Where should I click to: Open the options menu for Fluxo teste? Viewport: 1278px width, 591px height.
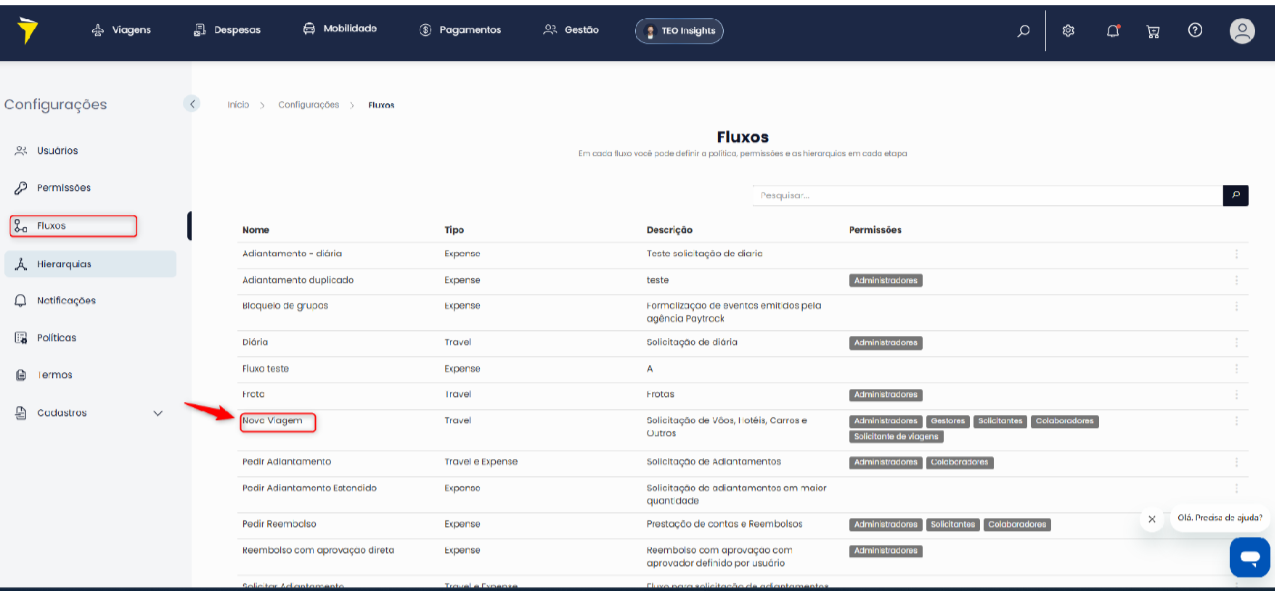click(x=1236, y=369)
